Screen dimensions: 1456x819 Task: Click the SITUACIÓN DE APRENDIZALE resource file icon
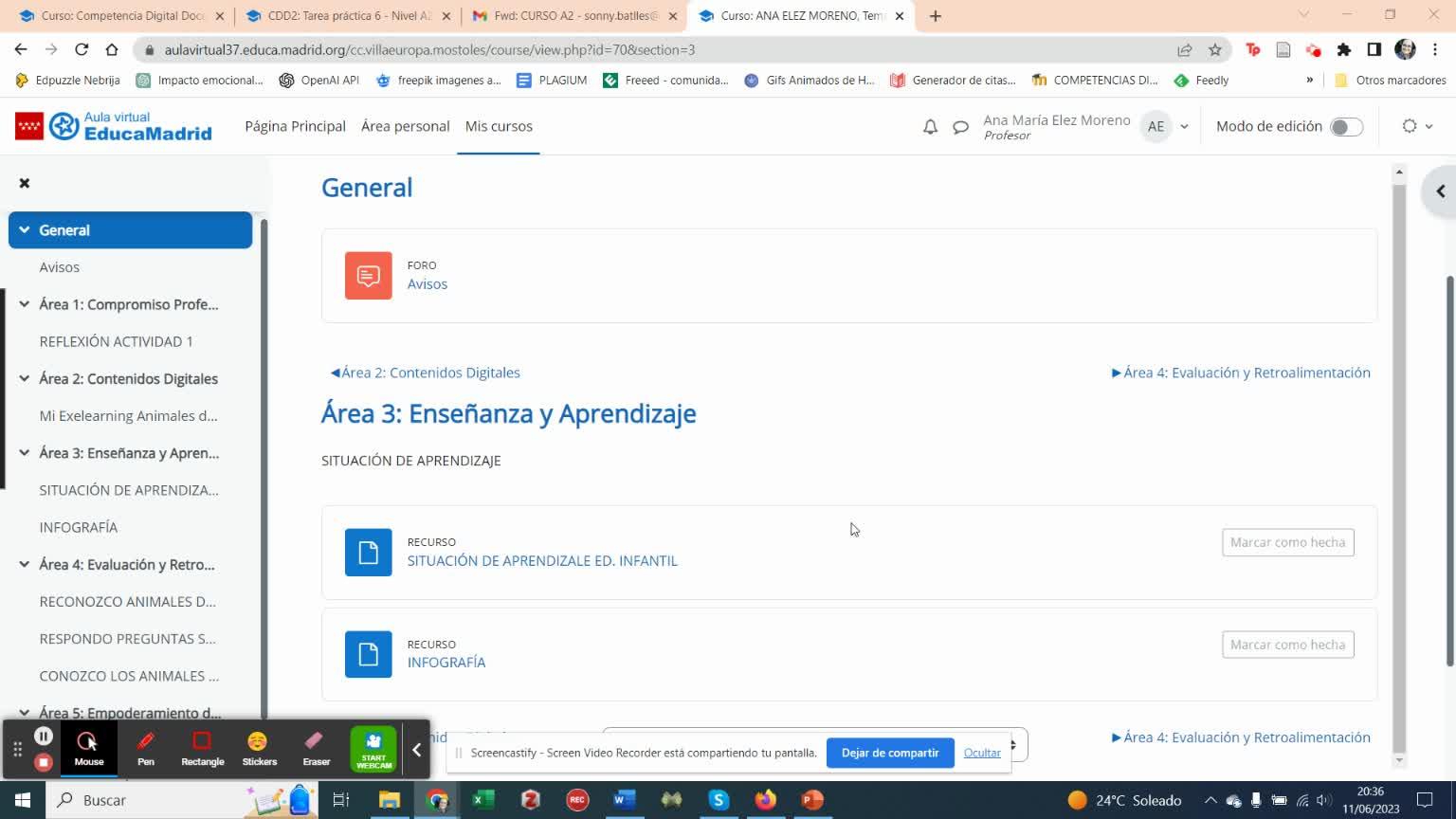tap(369, 553)
